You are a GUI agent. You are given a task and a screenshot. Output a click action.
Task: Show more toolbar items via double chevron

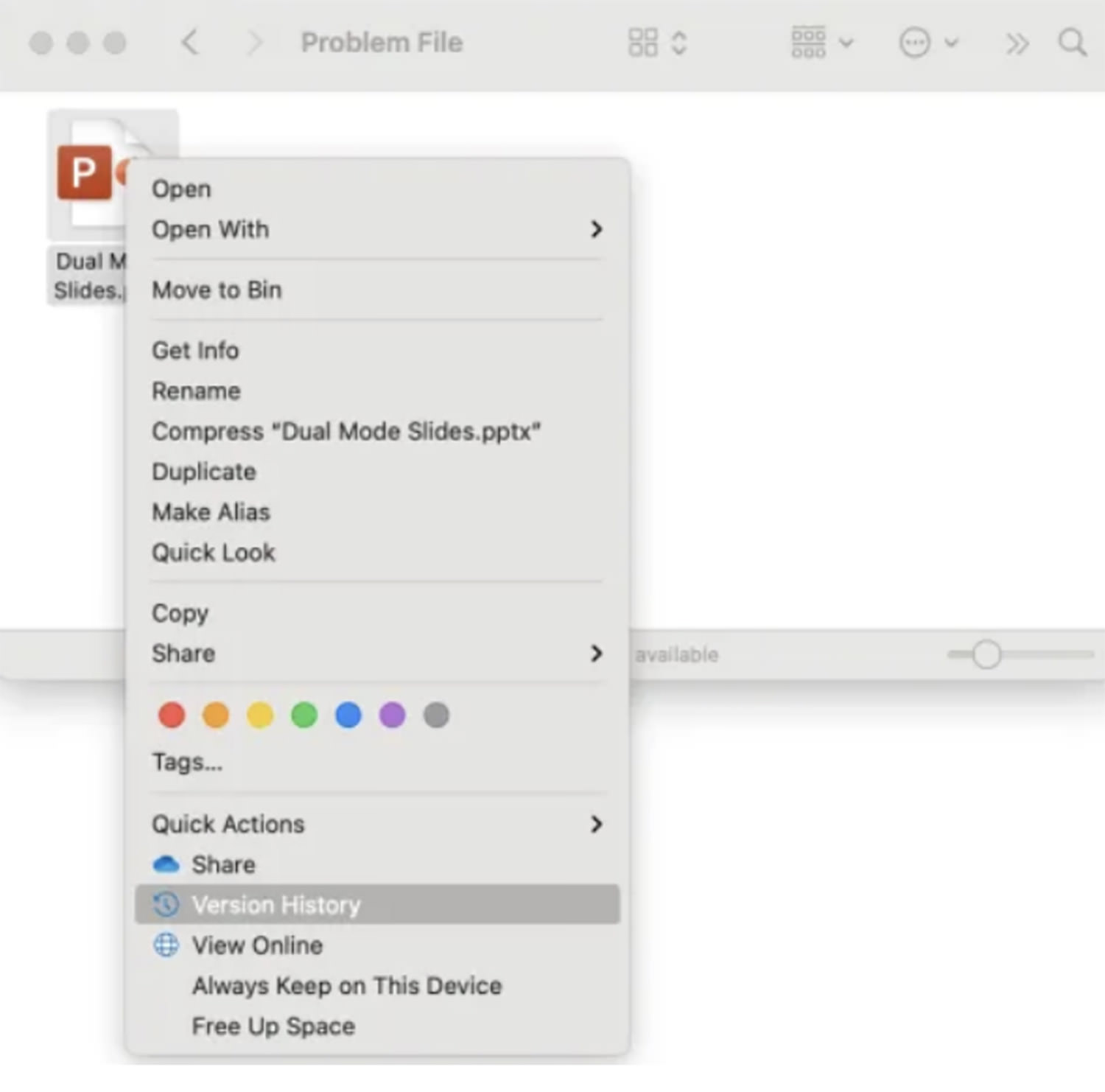(1017, 43)
